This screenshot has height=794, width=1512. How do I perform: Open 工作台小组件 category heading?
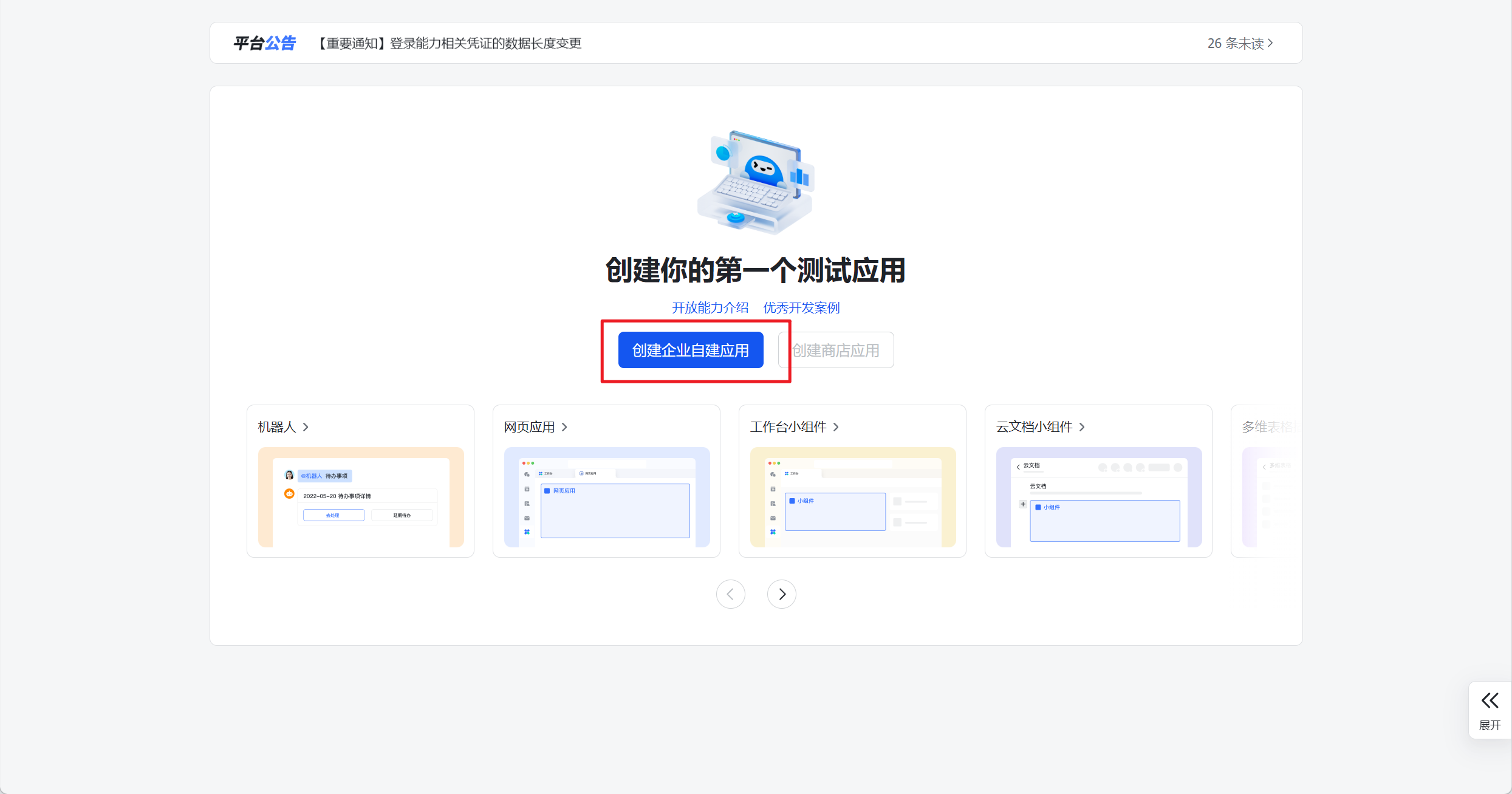(x=788, y=427)
